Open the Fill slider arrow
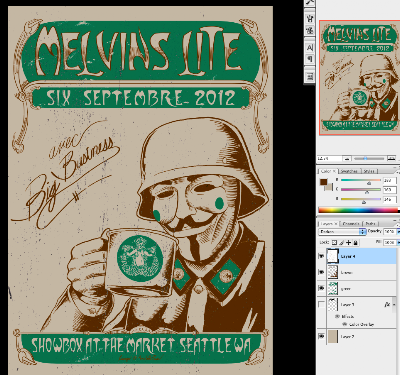The width and height of the screenshot is (400, 375). tap(398, 242)
